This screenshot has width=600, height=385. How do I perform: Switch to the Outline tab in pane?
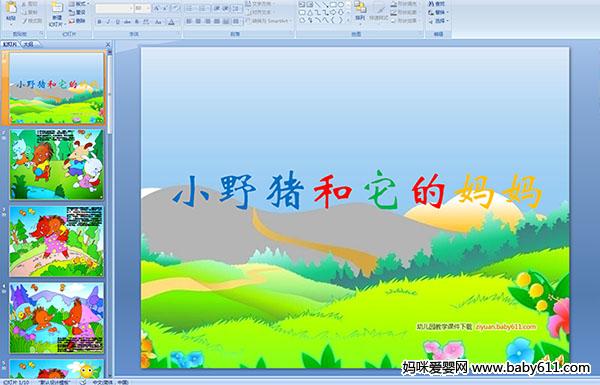coord(29,44)
